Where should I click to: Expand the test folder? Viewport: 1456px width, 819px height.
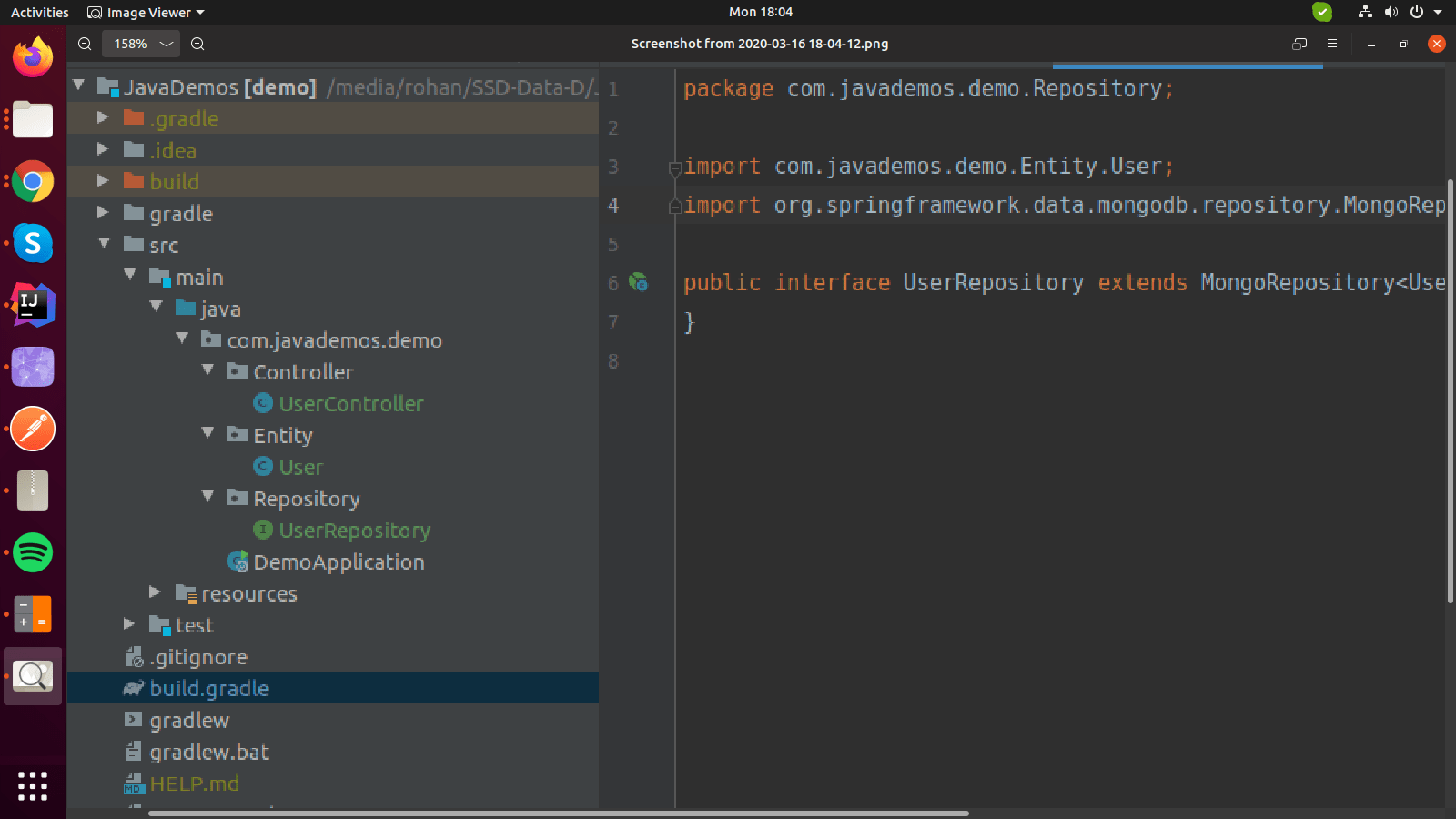pos(129,624)
